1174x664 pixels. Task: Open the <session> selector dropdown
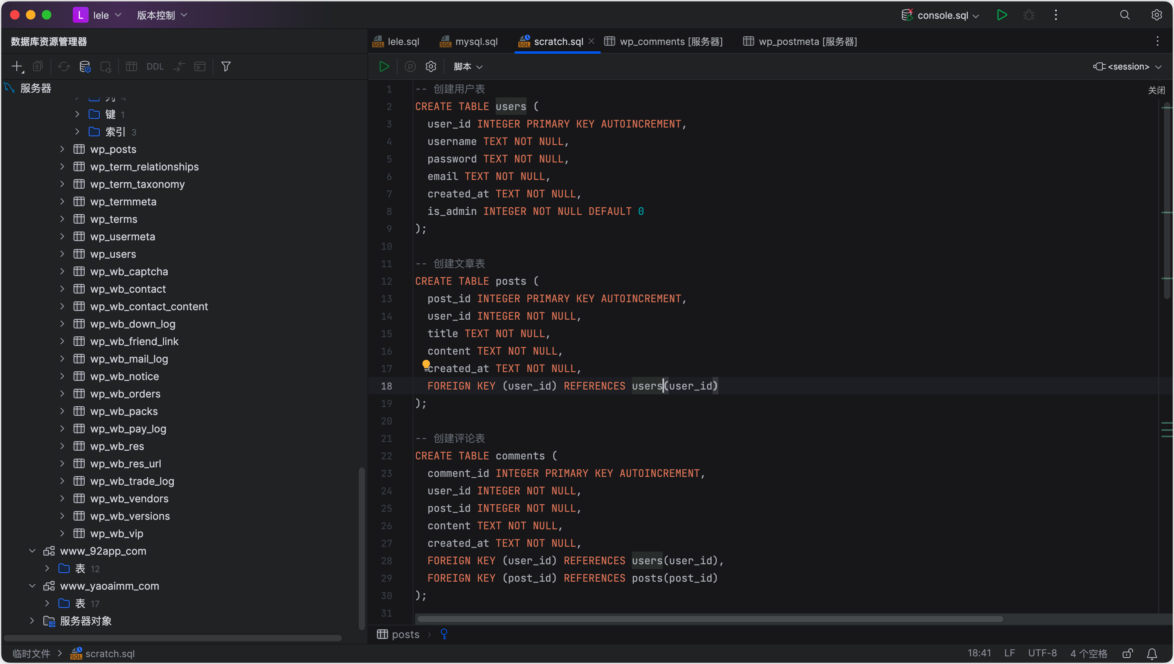(1128, 67)
